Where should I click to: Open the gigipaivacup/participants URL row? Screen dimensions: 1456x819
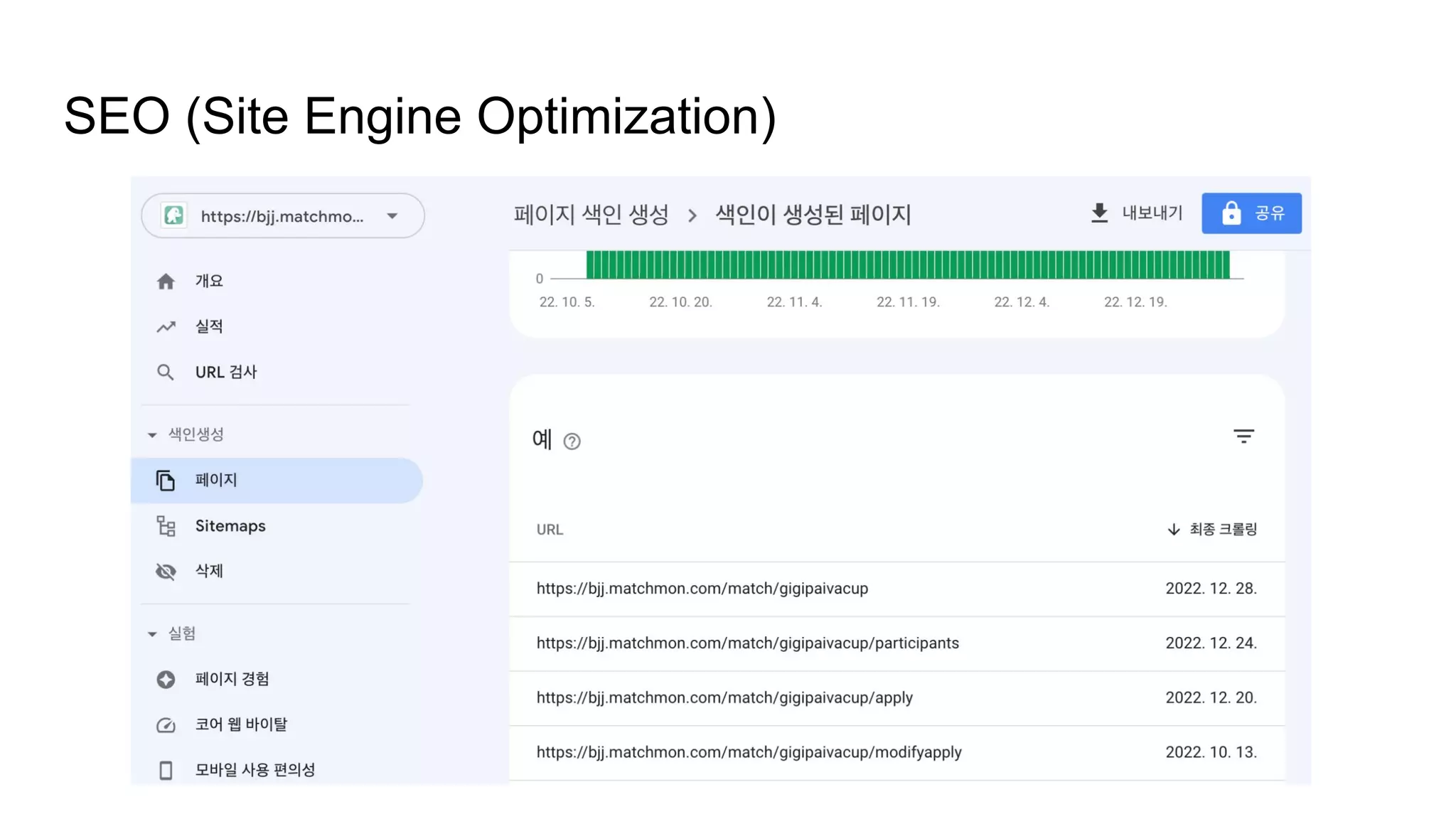747,643
